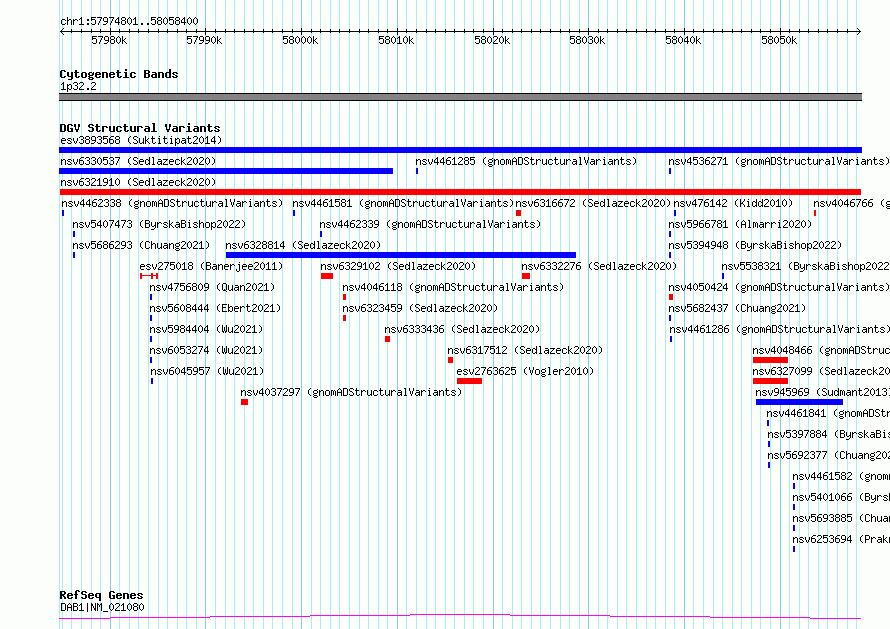Open nsv4536271 gnomAD variant label

click(x=779, y=161)
